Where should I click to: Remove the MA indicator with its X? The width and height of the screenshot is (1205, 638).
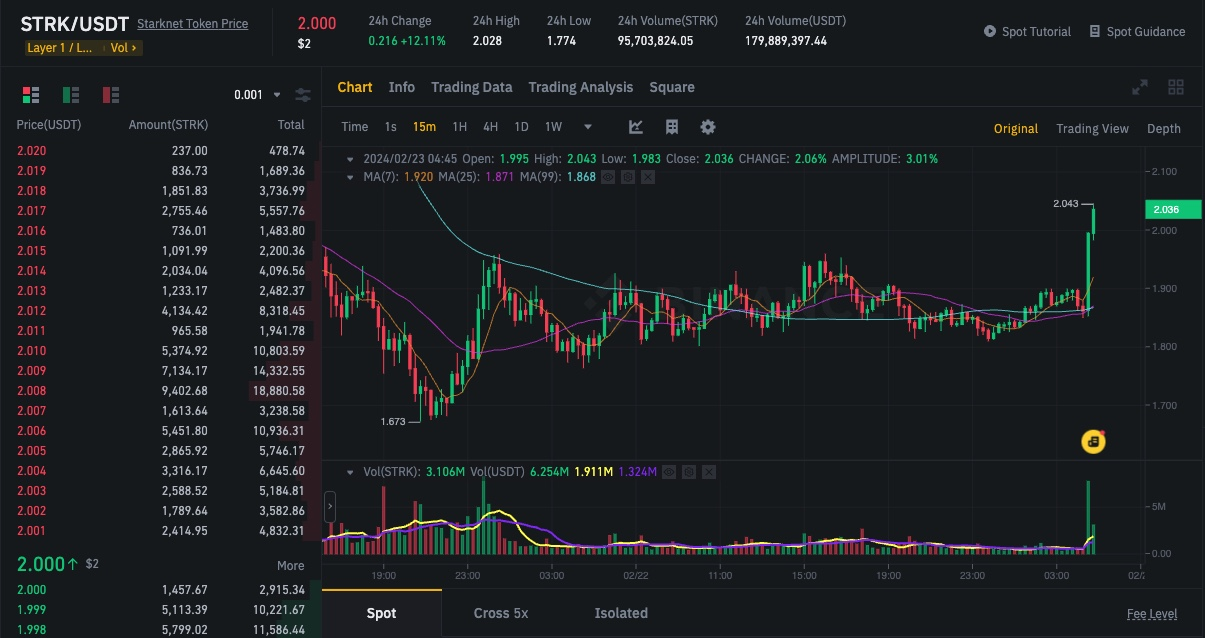[x=647, y=177]
